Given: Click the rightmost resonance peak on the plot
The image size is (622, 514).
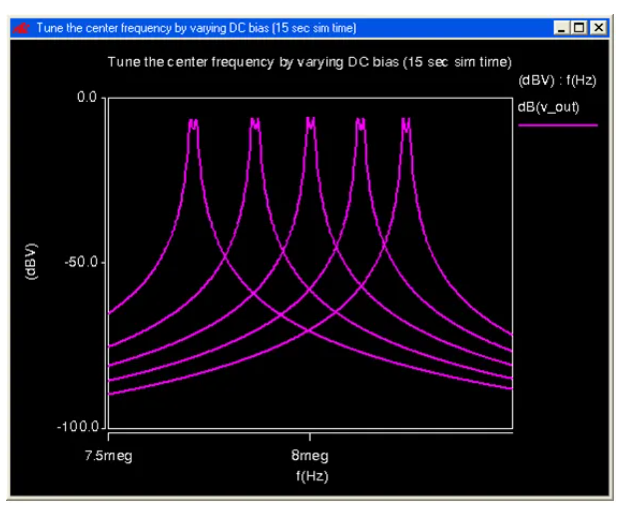Looking at the screenshot, I should click(x=406, y=123).
